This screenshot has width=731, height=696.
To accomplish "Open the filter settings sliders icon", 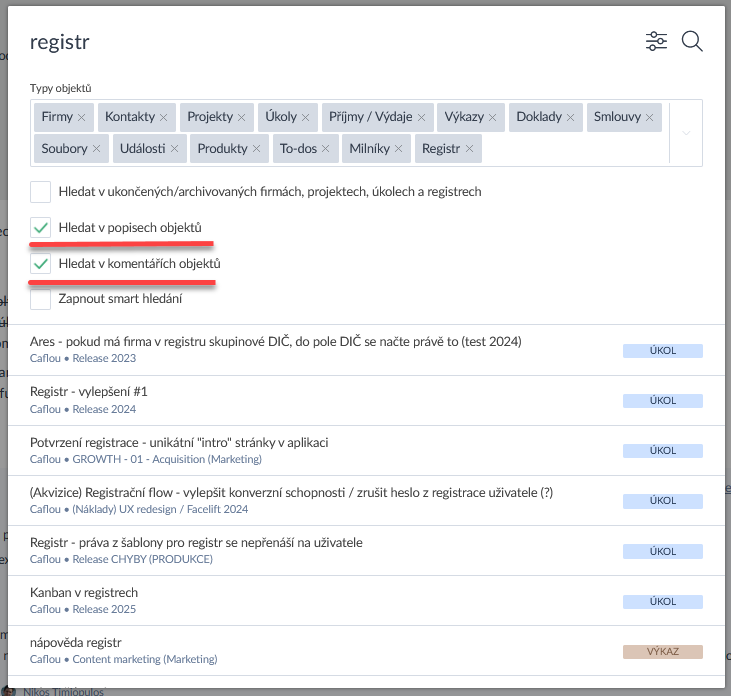I will pos(656,41).
